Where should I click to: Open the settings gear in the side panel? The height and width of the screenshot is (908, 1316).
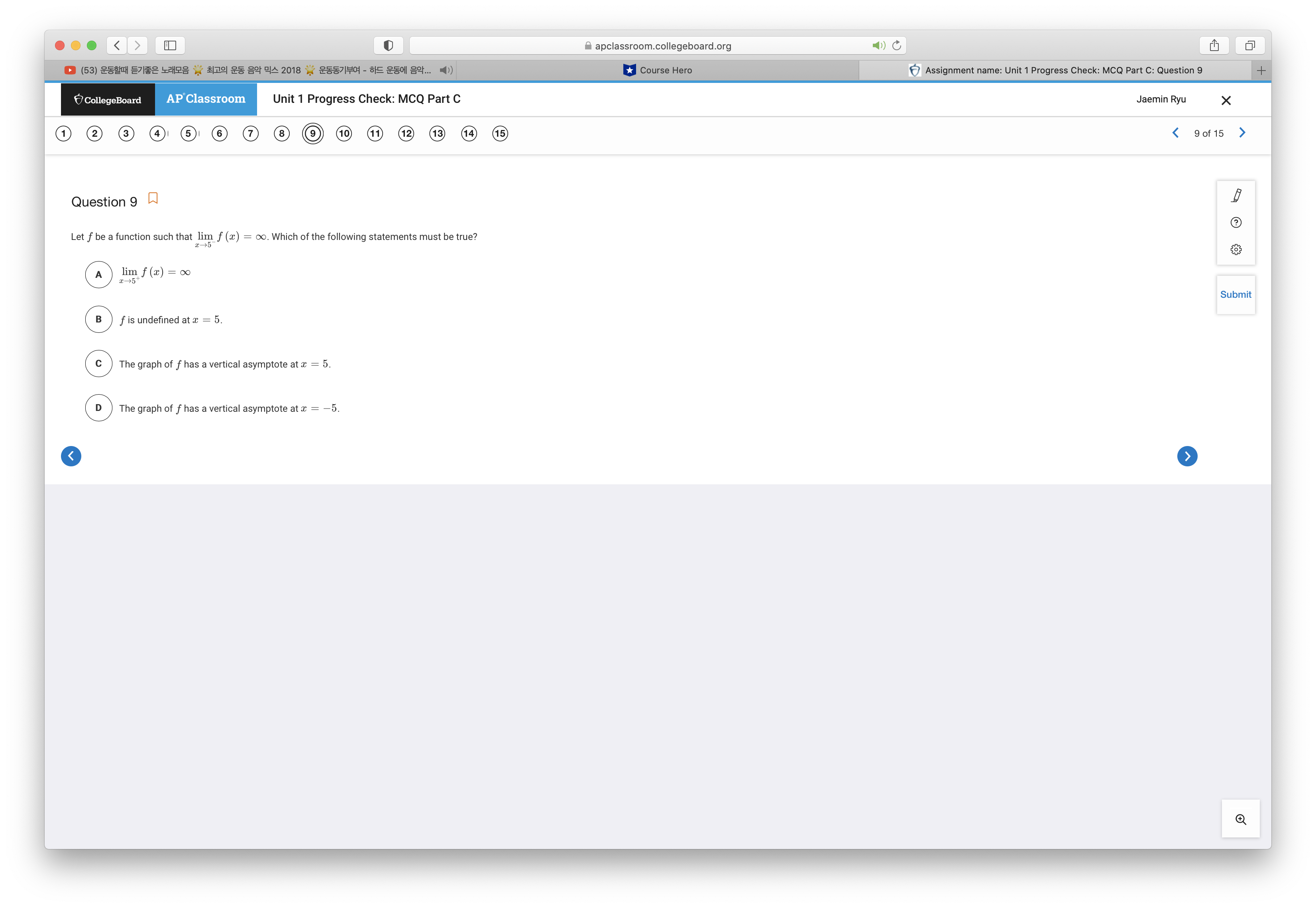click(1236, 249)
